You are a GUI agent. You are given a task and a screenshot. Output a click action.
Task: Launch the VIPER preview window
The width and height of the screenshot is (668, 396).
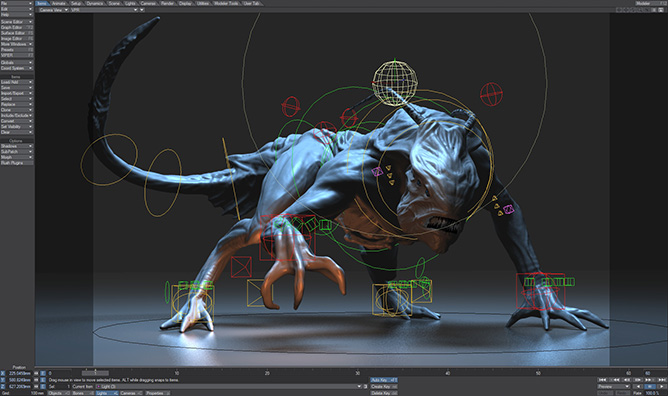coord(17,55)
